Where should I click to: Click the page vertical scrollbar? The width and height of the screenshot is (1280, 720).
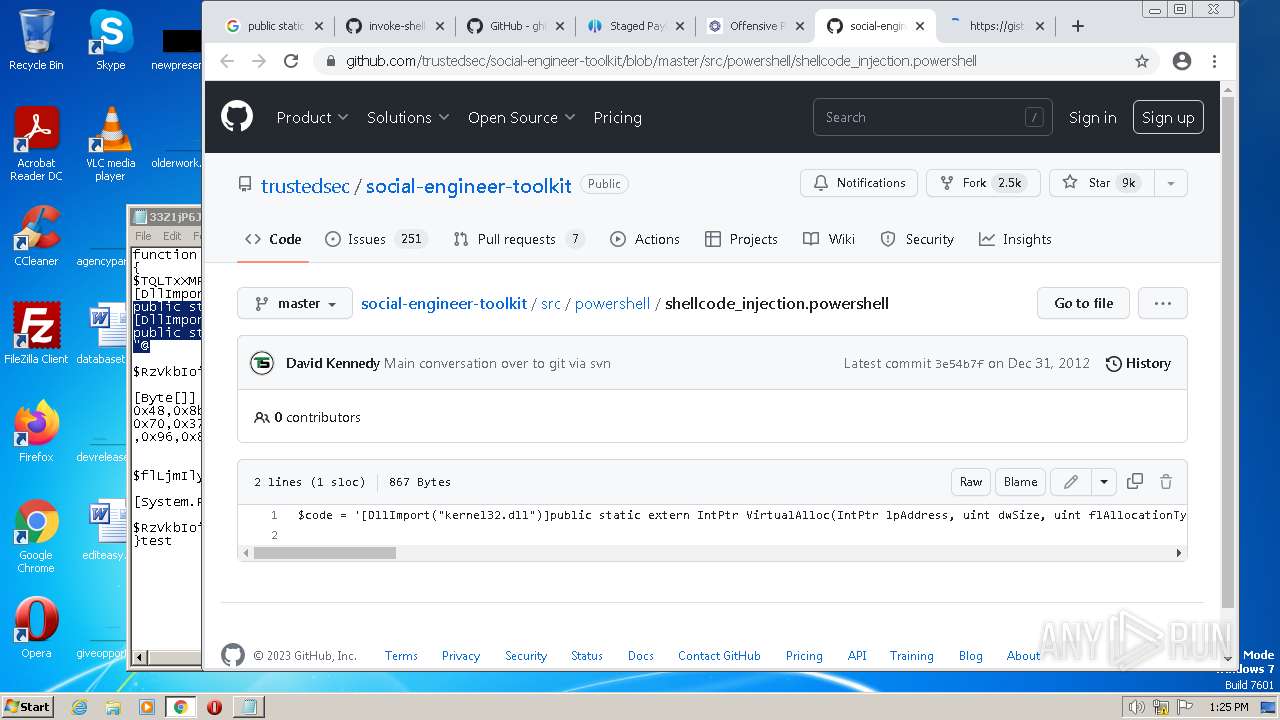pyautogui.click(x=1228, y=352)
